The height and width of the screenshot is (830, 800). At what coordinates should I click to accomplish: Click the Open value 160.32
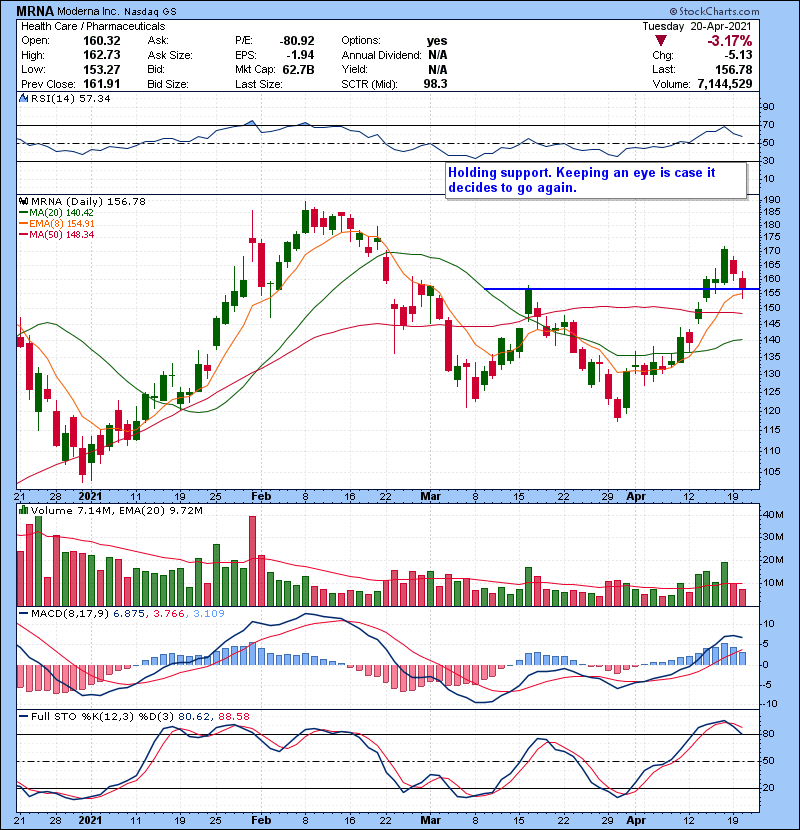pyautogui.click(x=102, y=41)
